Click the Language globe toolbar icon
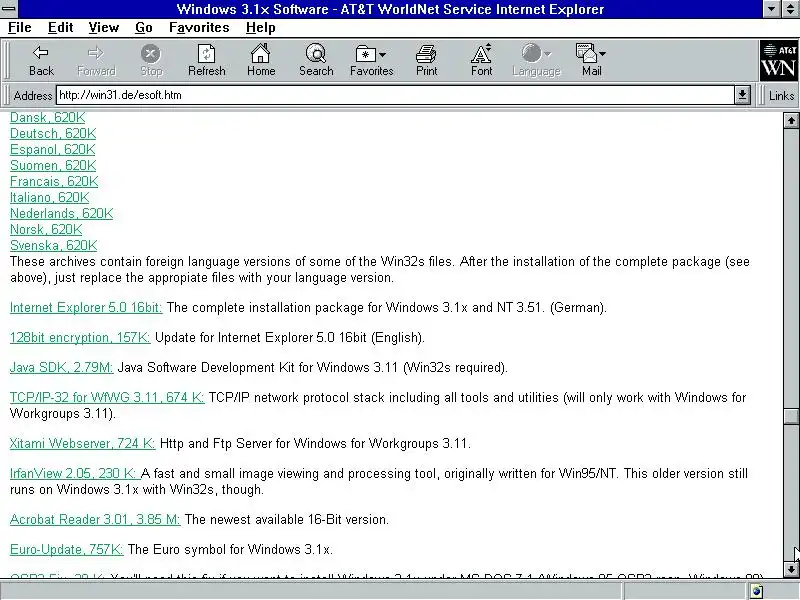This screenshot has width=800, height=600. [x=531, y=53]
